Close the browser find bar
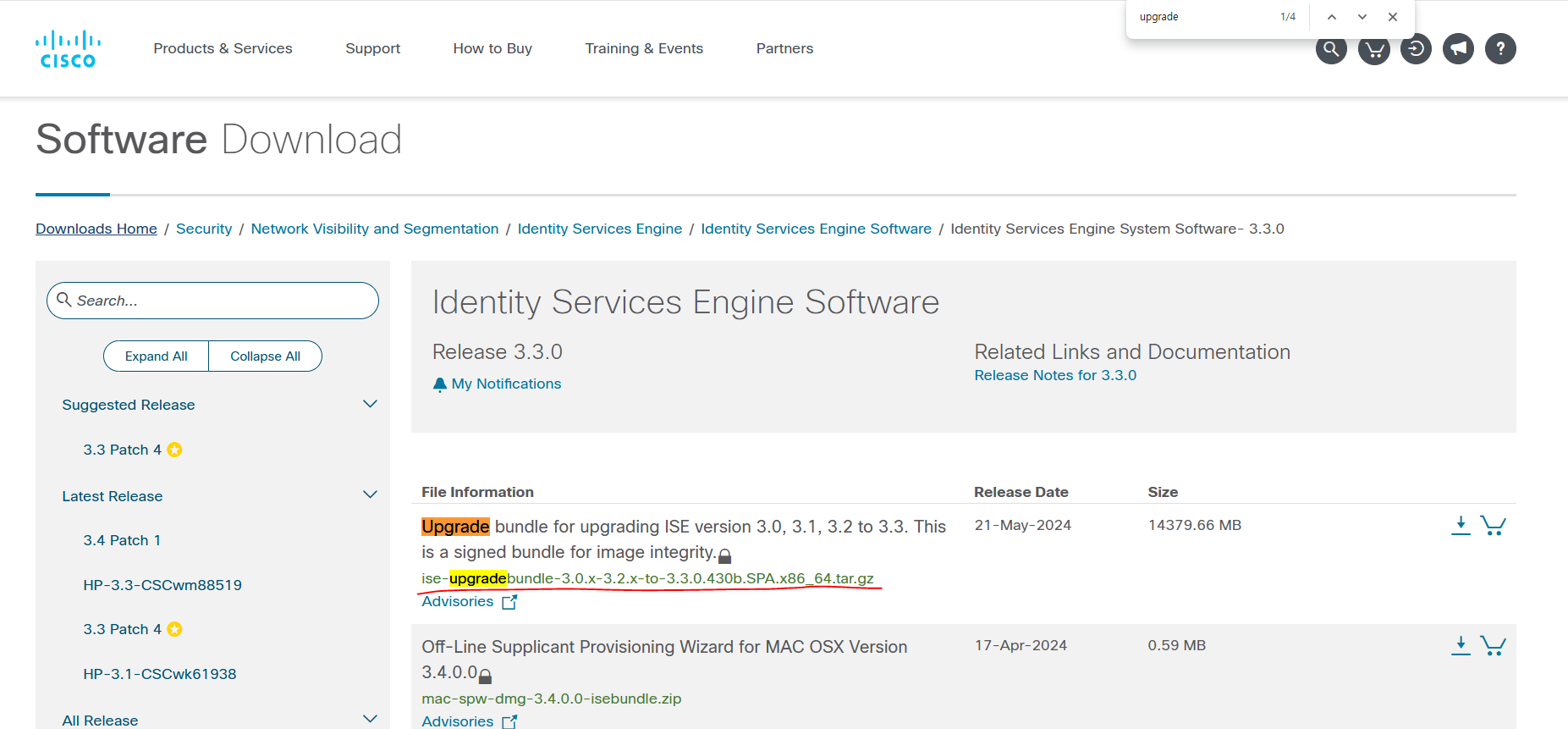 pyautogui.click(x=1393, y=17)
